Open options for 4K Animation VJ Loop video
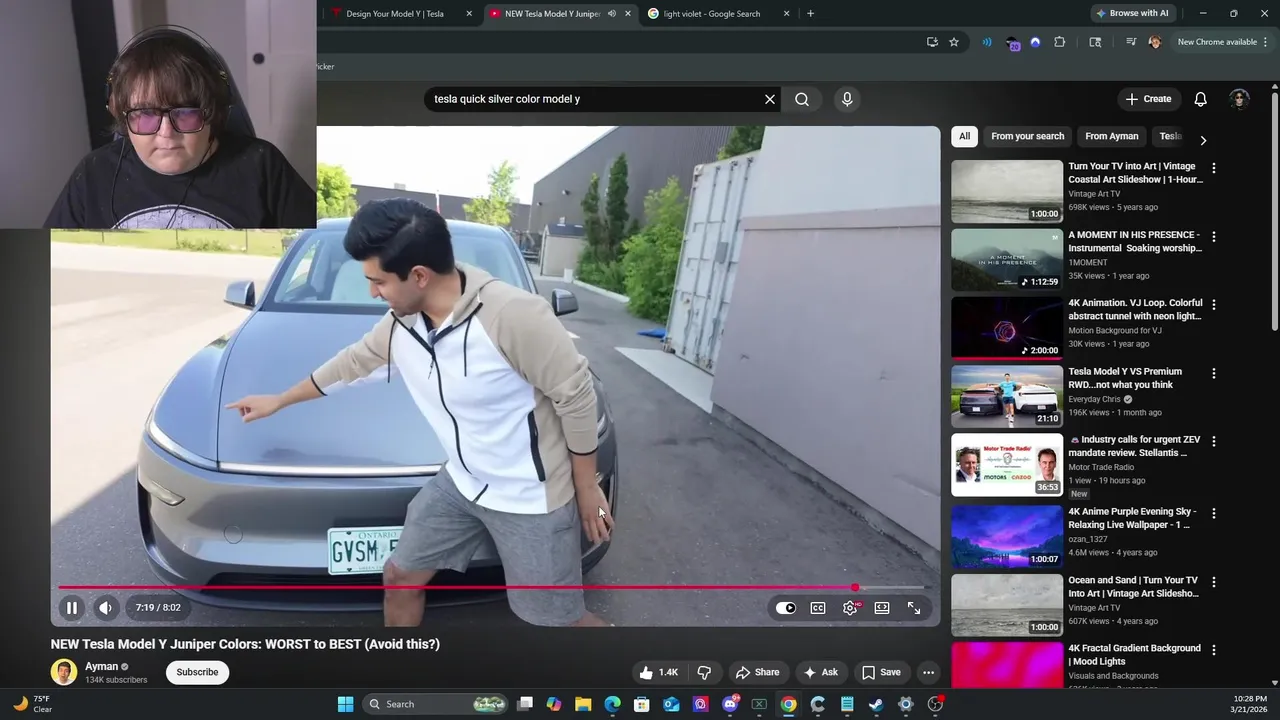 (1214, 305)
